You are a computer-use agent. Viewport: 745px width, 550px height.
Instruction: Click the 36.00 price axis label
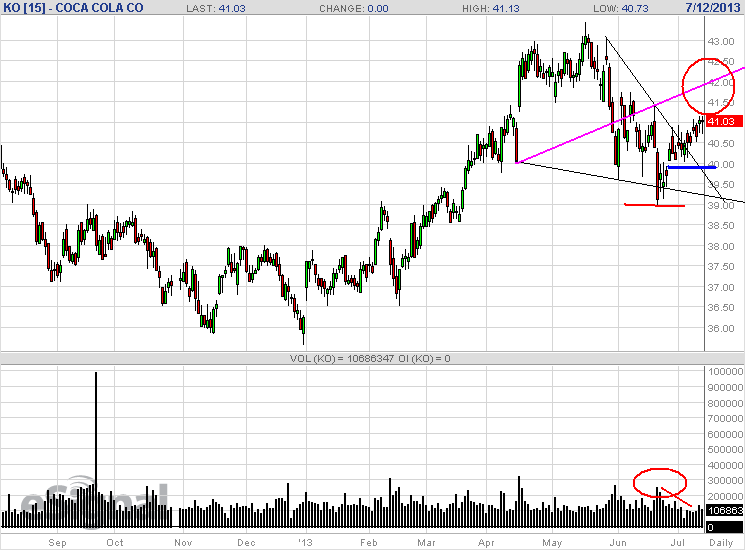point(721,328)
